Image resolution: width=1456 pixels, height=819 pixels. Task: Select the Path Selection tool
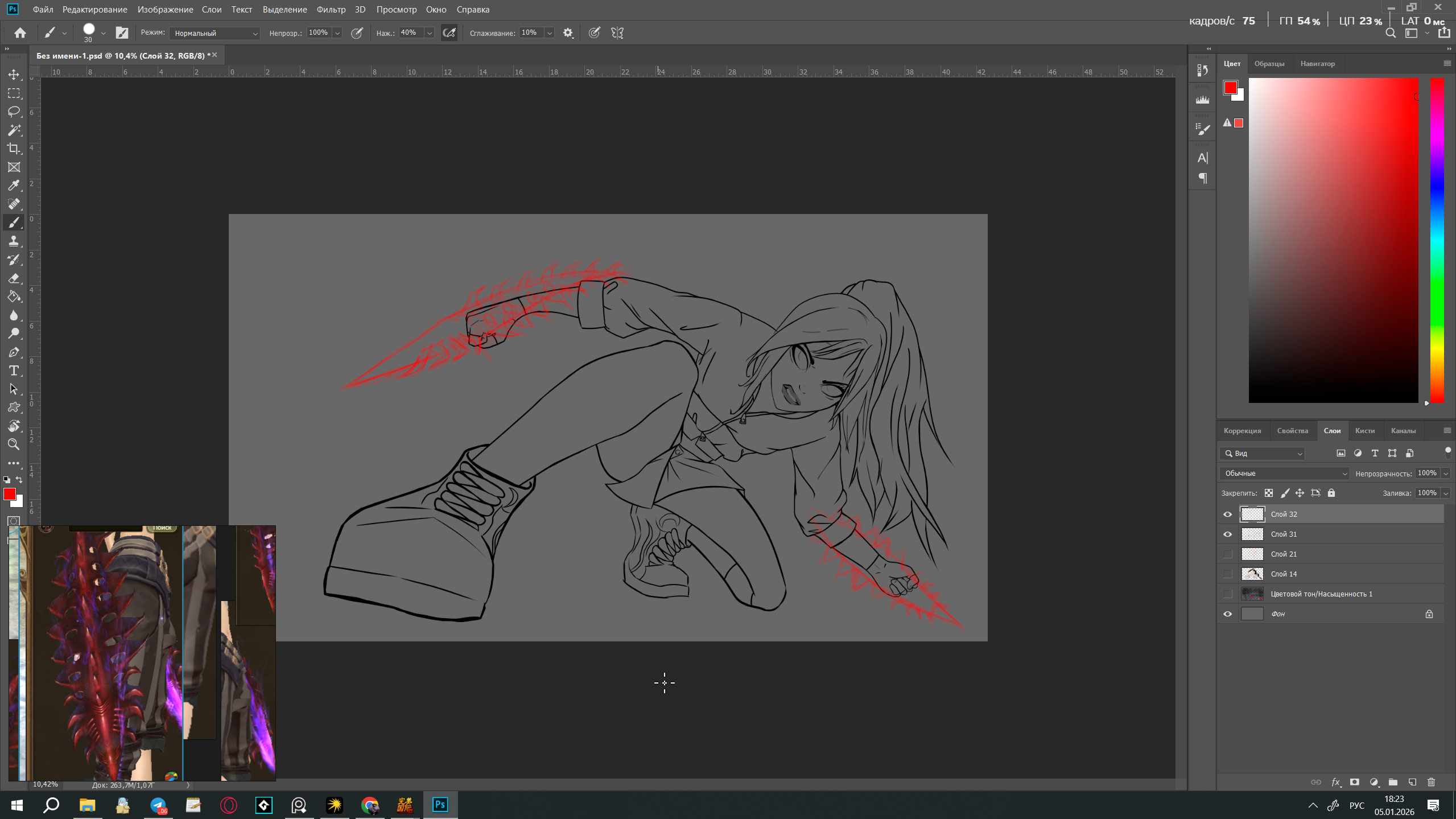coord(14,389)
